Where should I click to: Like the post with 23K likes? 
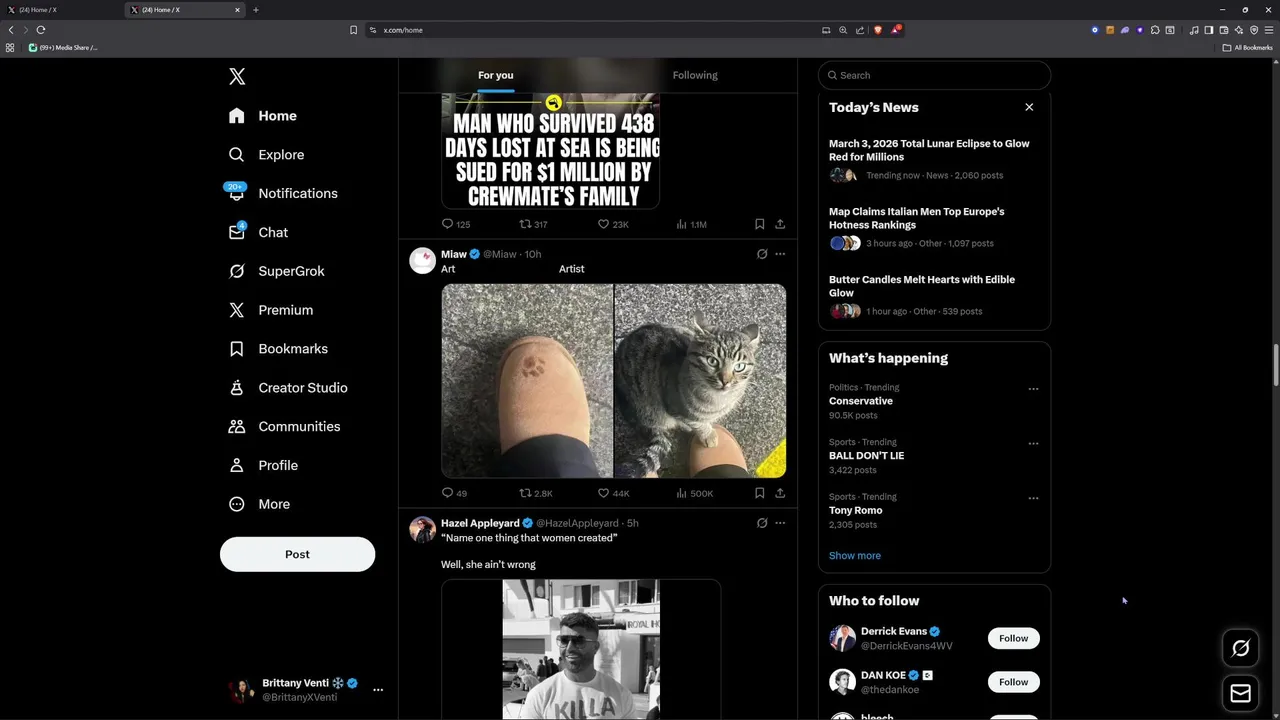point(603,224)
